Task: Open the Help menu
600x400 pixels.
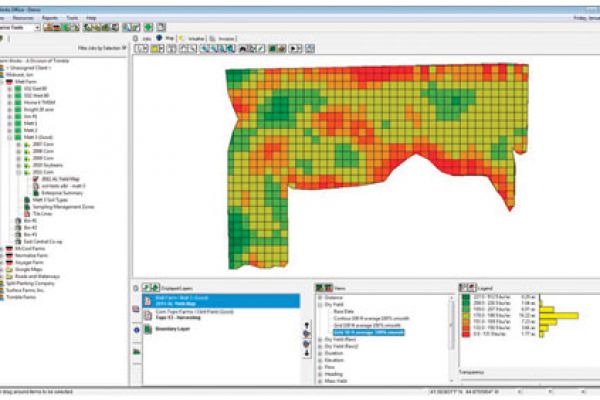Action: [x=91, y=18]
